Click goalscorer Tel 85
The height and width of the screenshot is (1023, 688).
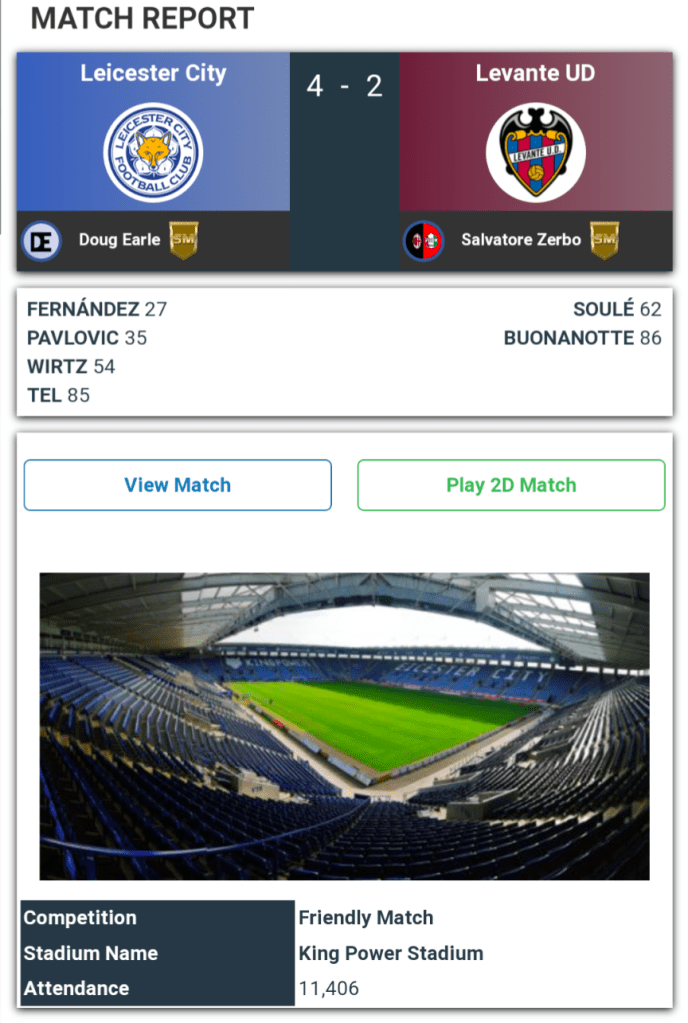[58, 395]
